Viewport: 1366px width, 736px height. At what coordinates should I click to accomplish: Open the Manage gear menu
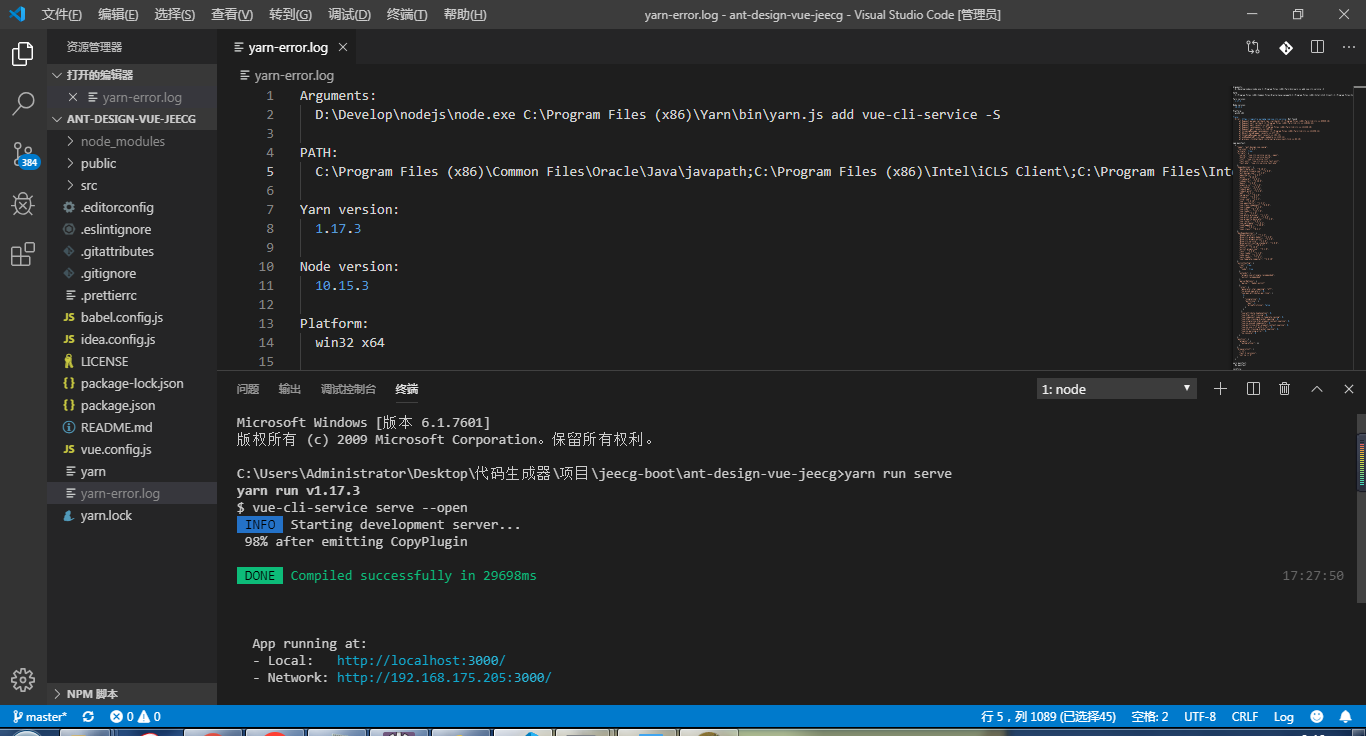click(22, 679)
